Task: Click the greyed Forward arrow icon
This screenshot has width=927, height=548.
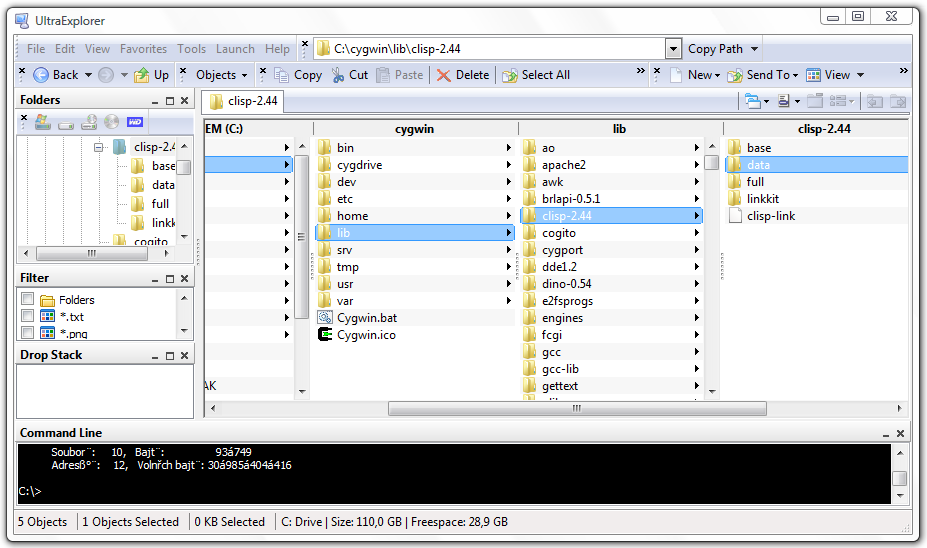Action: pos(106,75)
